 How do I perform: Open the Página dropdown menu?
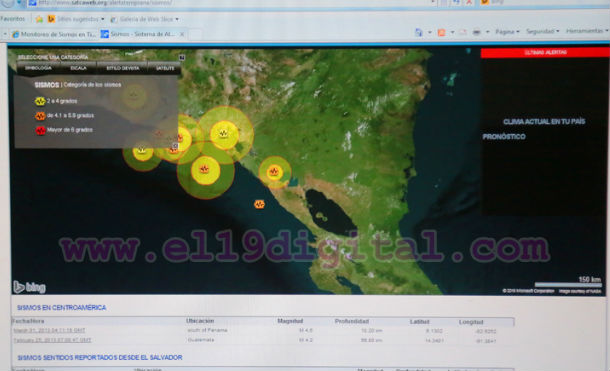pos(507,32)
